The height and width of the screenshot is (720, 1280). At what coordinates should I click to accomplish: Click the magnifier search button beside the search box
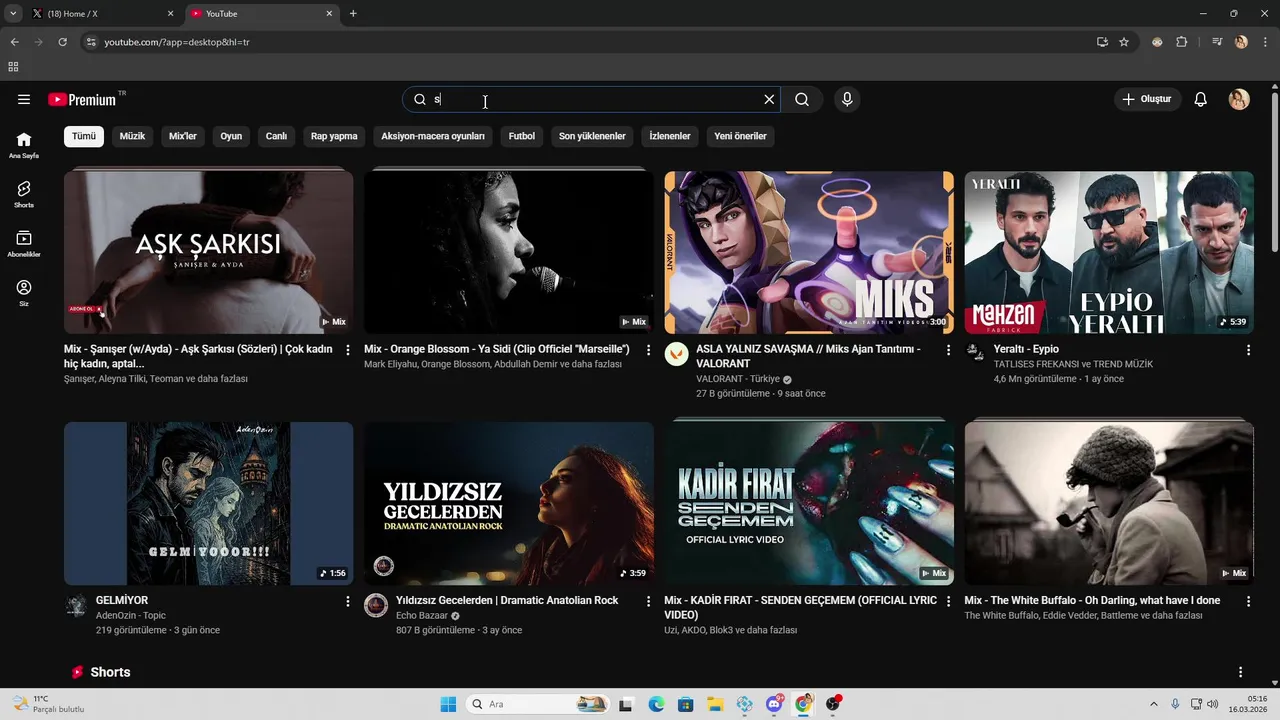click(x=802, y=99)
